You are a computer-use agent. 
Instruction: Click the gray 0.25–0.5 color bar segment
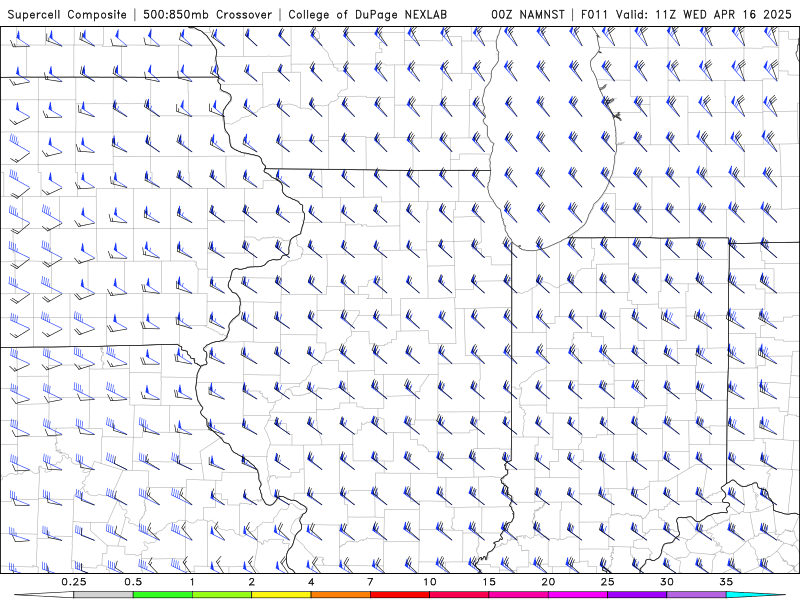pyautogui.click(x=103, y=595)
